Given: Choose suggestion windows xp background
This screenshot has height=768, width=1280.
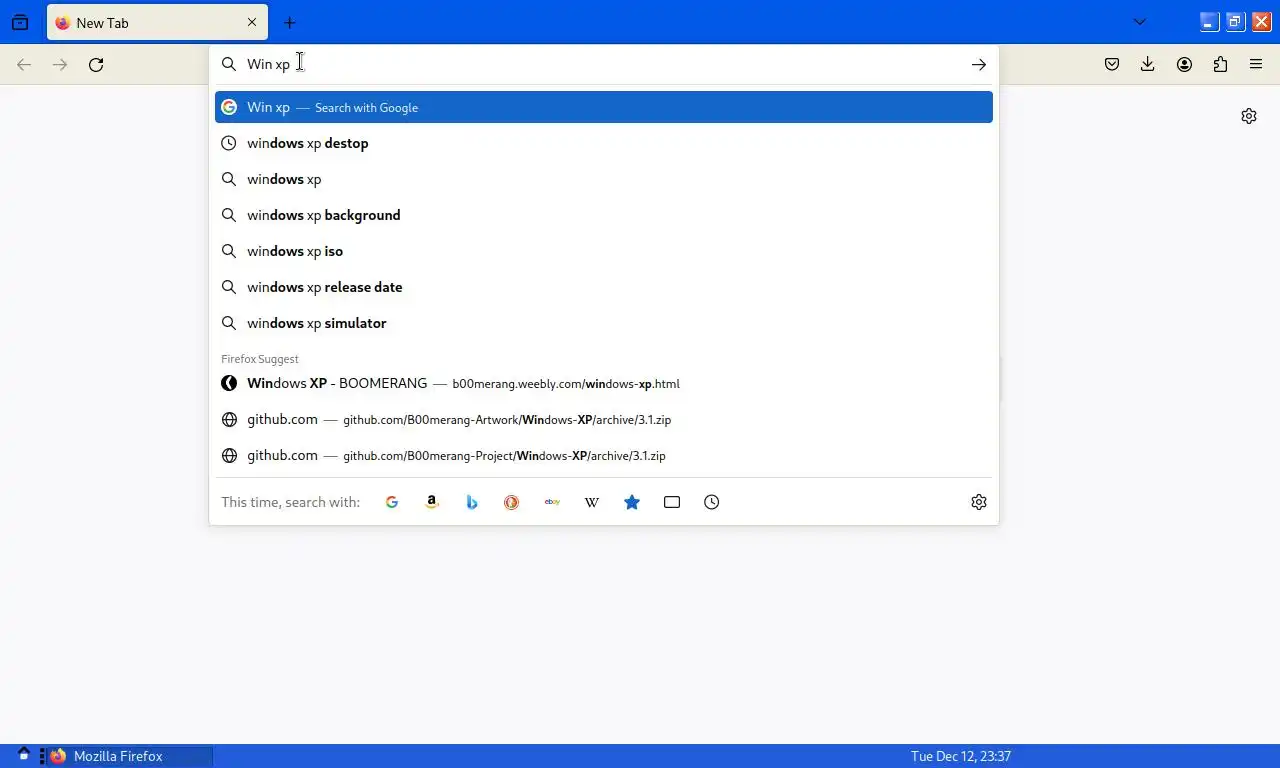Looking at the screenshot, I should coord(604,215).
